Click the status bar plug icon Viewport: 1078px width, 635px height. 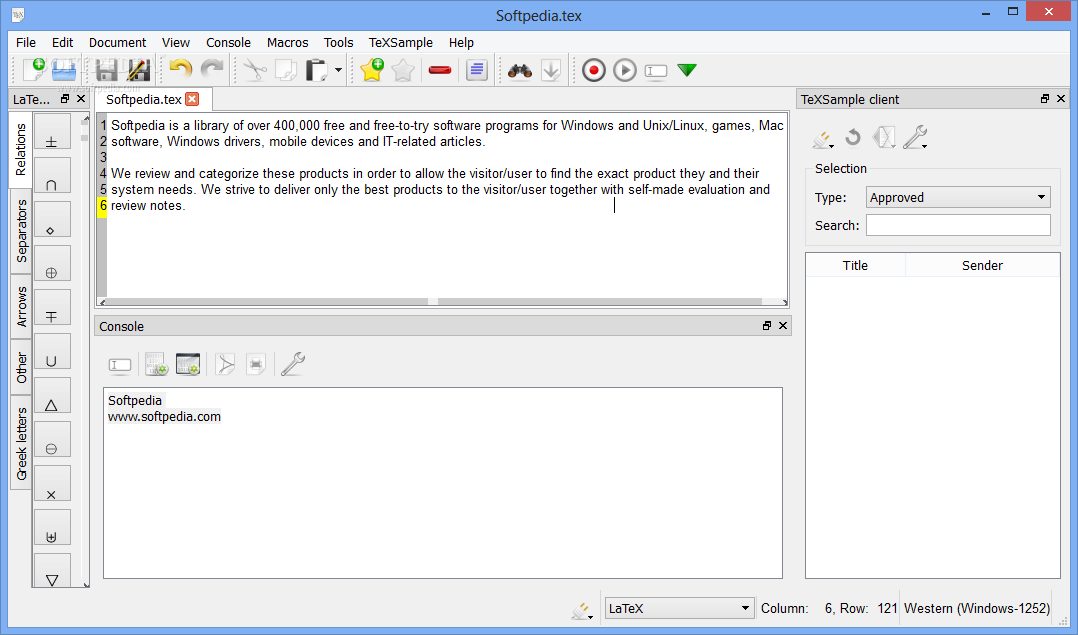tap(582, 610)
